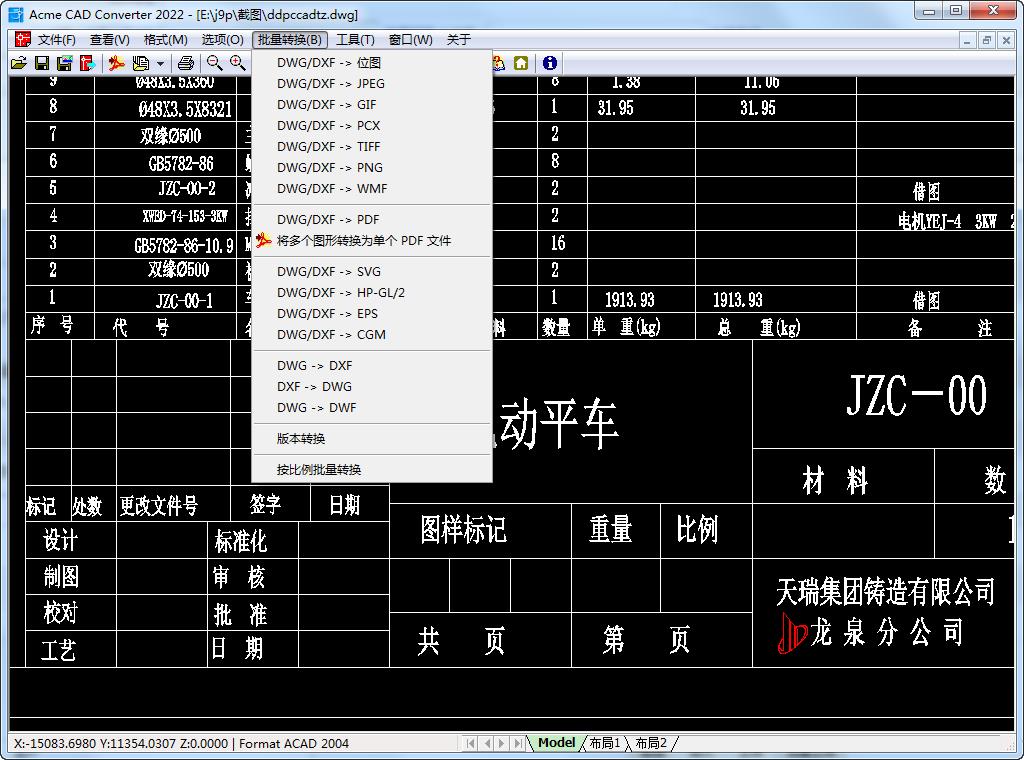Viewport: 1024px width, 760px height.
Task: Open the 窗口(W) menu
Action: (411, 40)
